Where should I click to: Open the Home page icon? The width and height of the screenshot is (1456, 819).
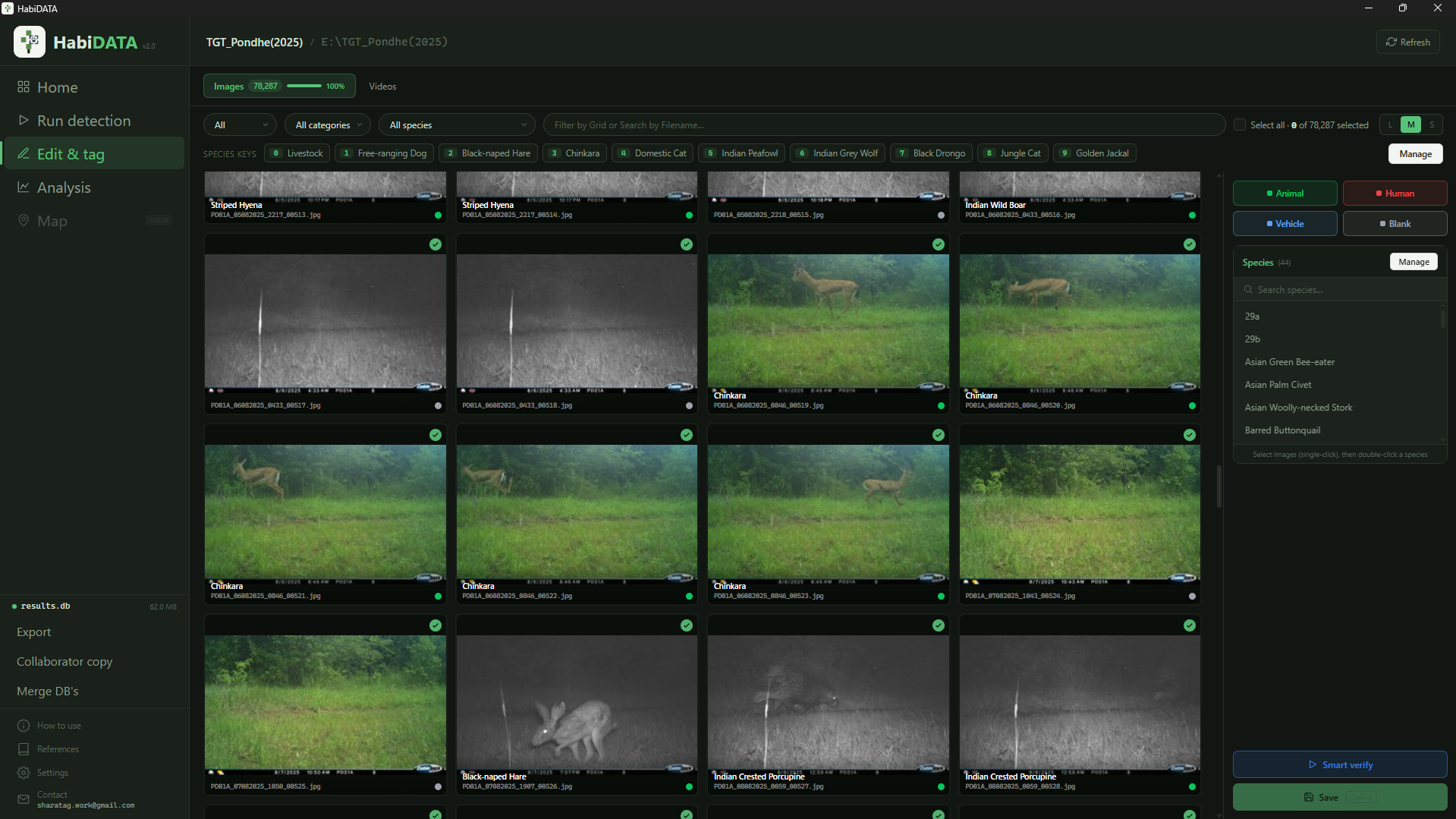point(24,87)
